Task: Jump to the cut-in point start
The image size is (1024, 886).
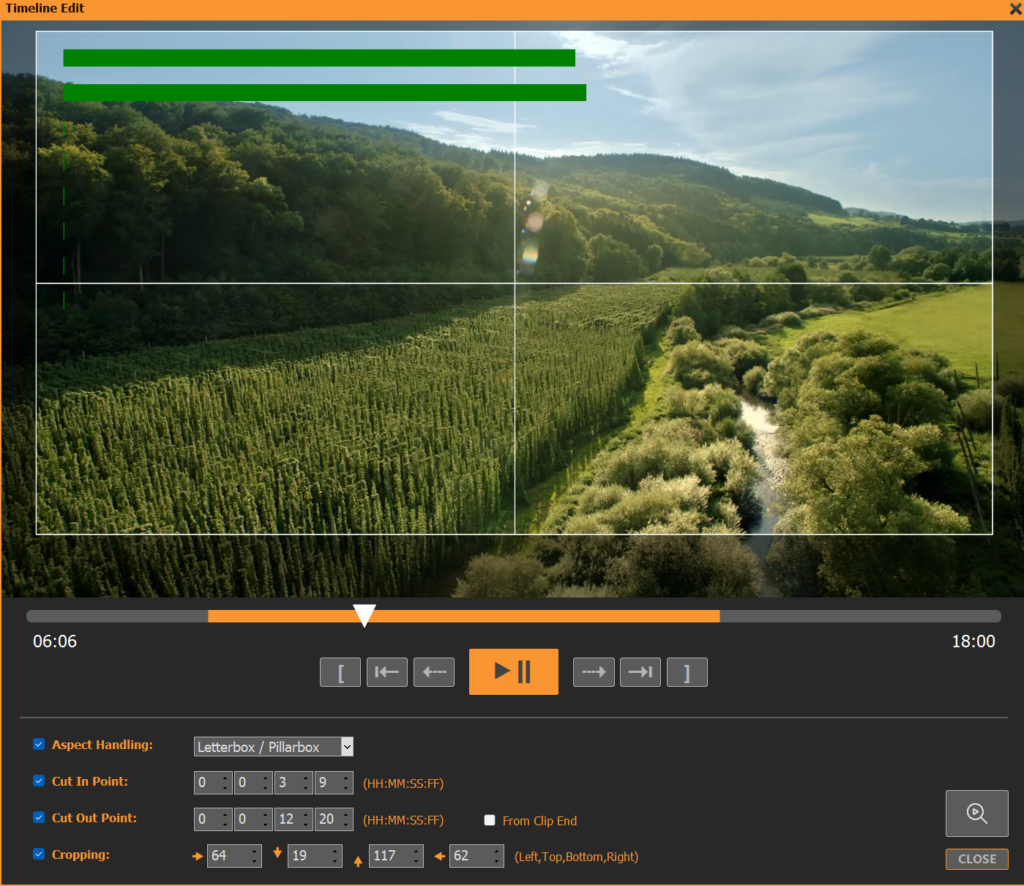Action: click(x=387, y=672)
